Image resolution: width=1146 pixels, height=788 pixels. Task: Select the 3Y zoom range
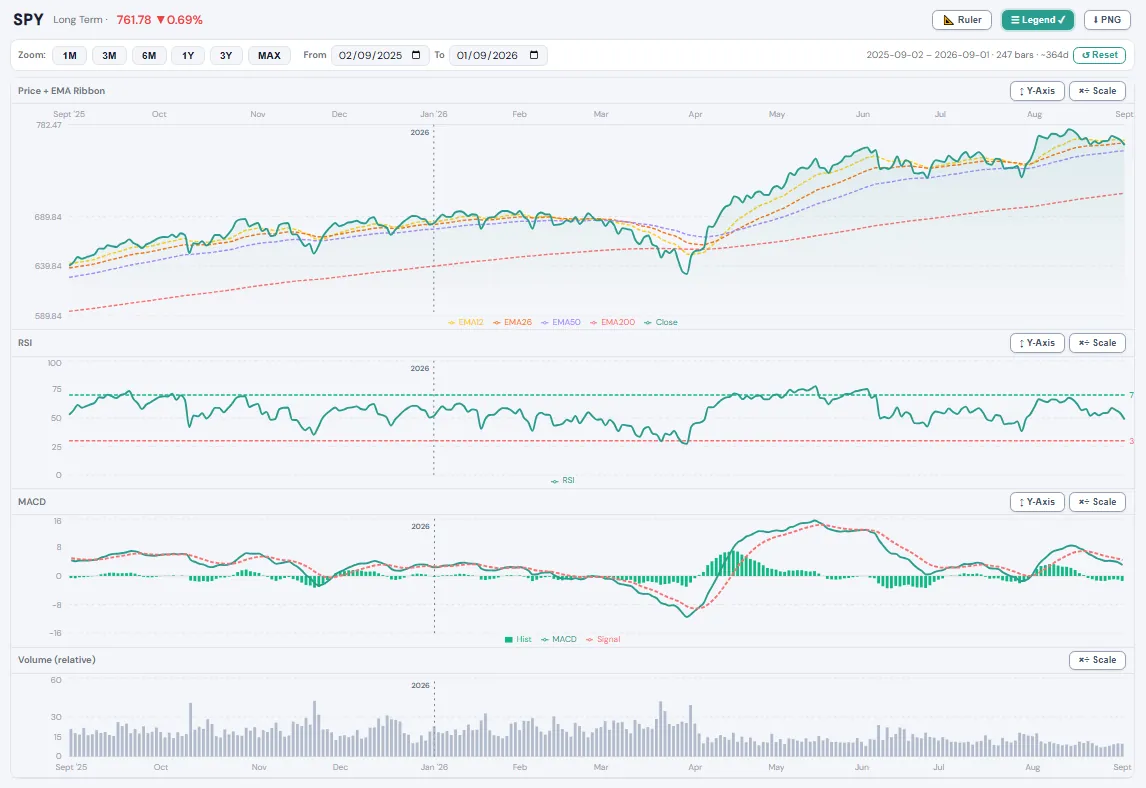point(226,56)
